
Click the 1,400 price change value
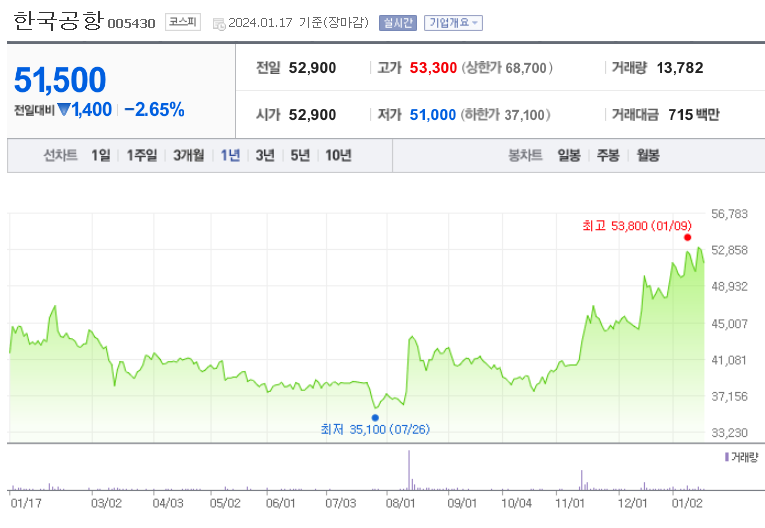click(x=92, y=110)
